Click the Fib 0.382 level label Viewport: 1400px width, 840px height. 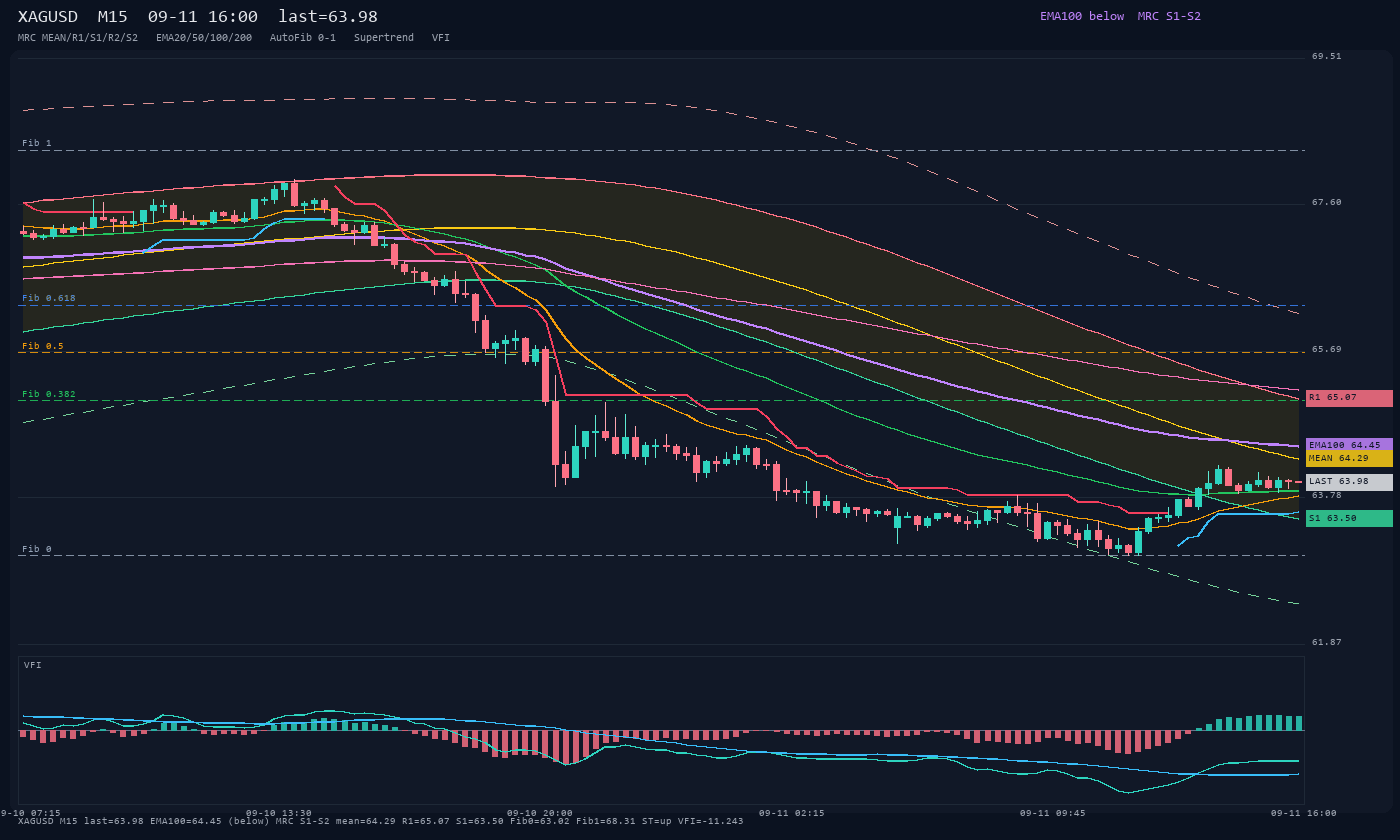[49, 394]
